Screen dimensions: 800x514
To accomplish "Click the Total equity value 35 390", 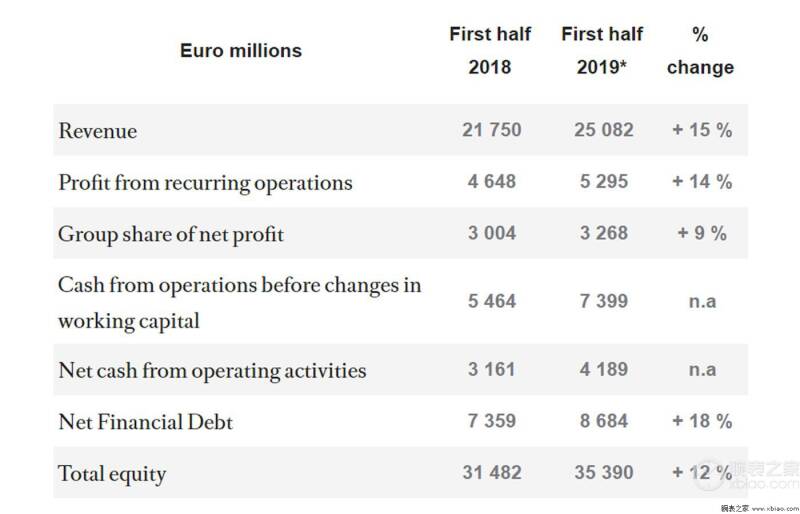I will [x=604, y=473].
